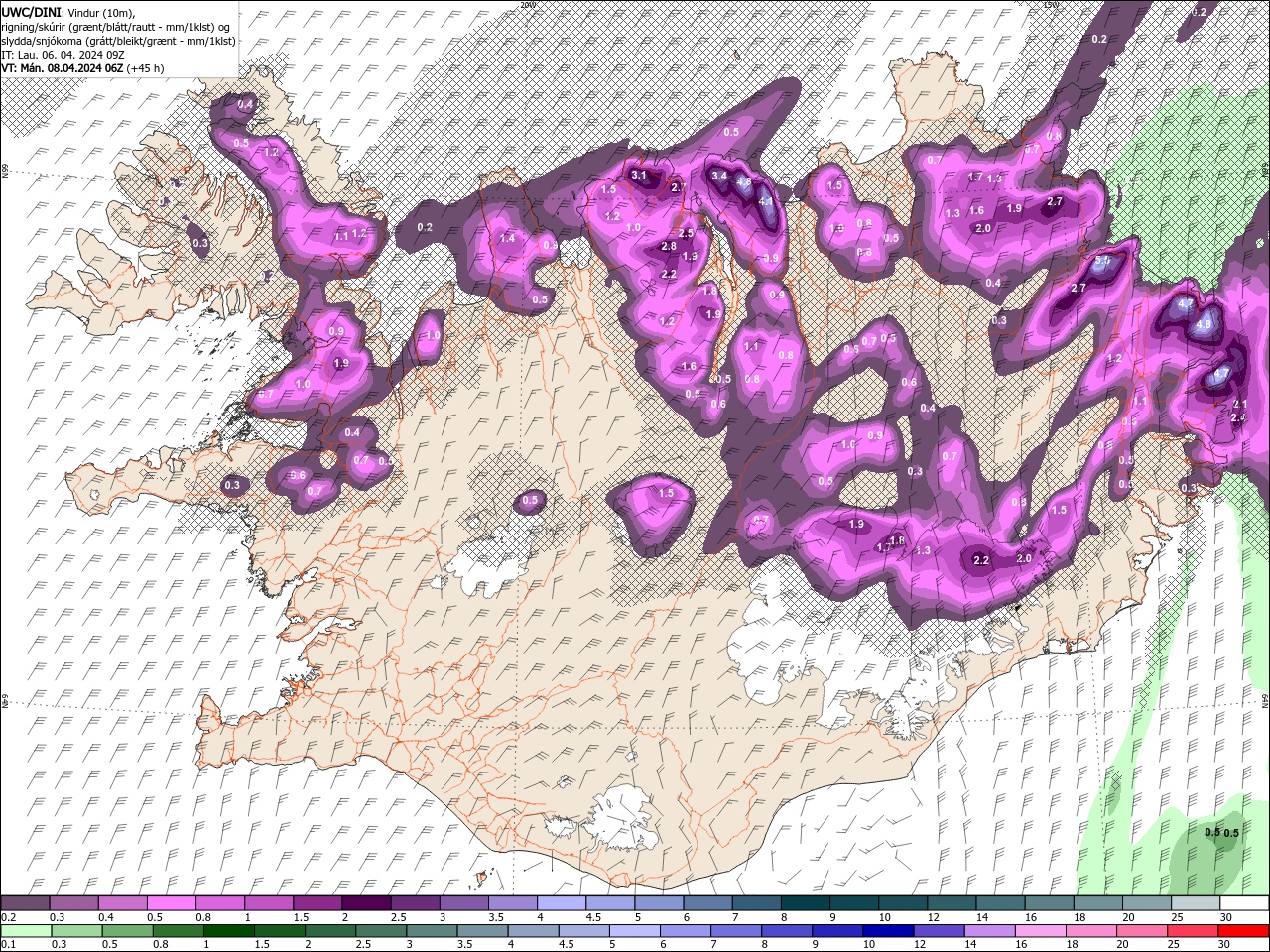
Task: Click the lavender upper swatch starting at 4
Action: 561,903
